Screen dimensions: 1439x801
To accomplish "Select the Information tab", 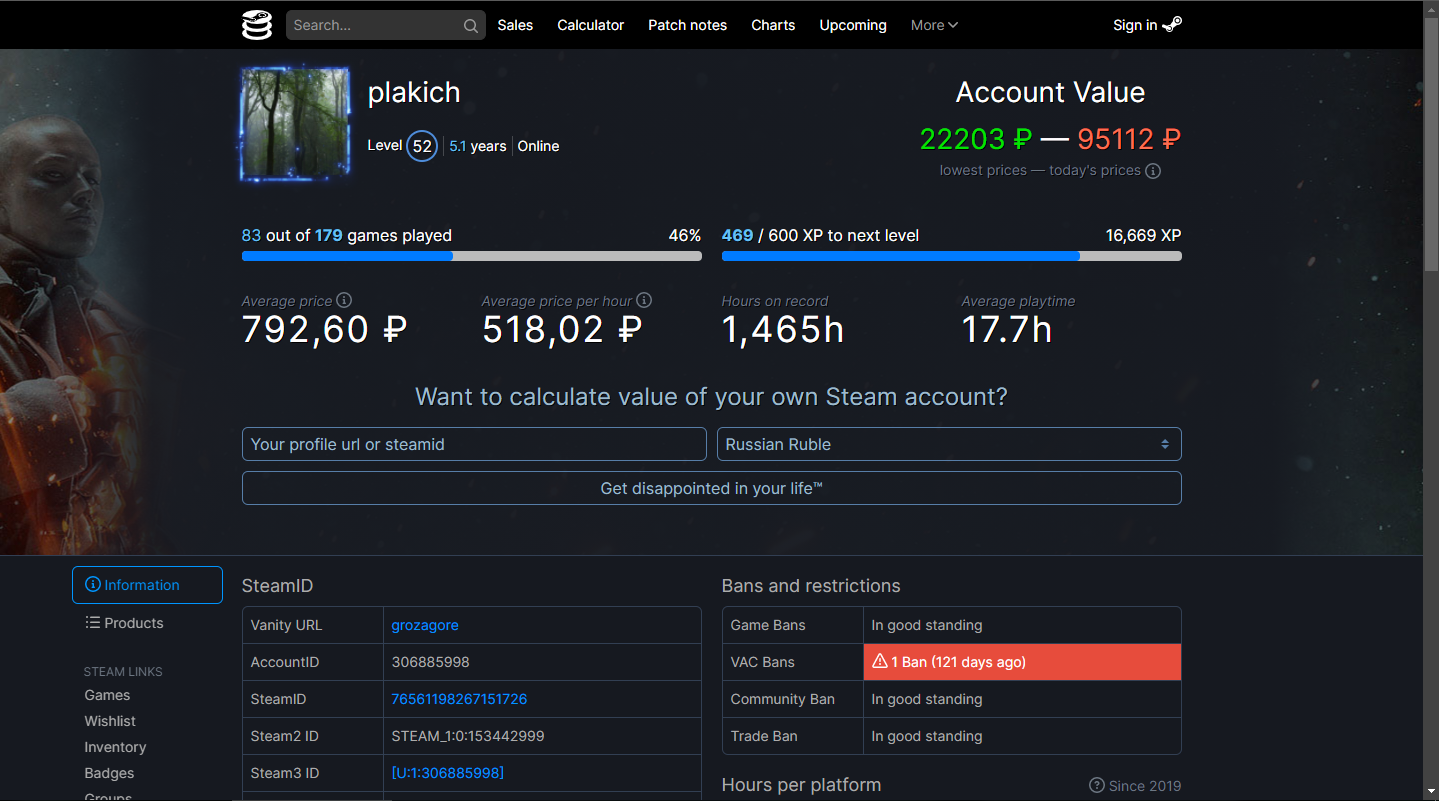I will pos(147,585).
